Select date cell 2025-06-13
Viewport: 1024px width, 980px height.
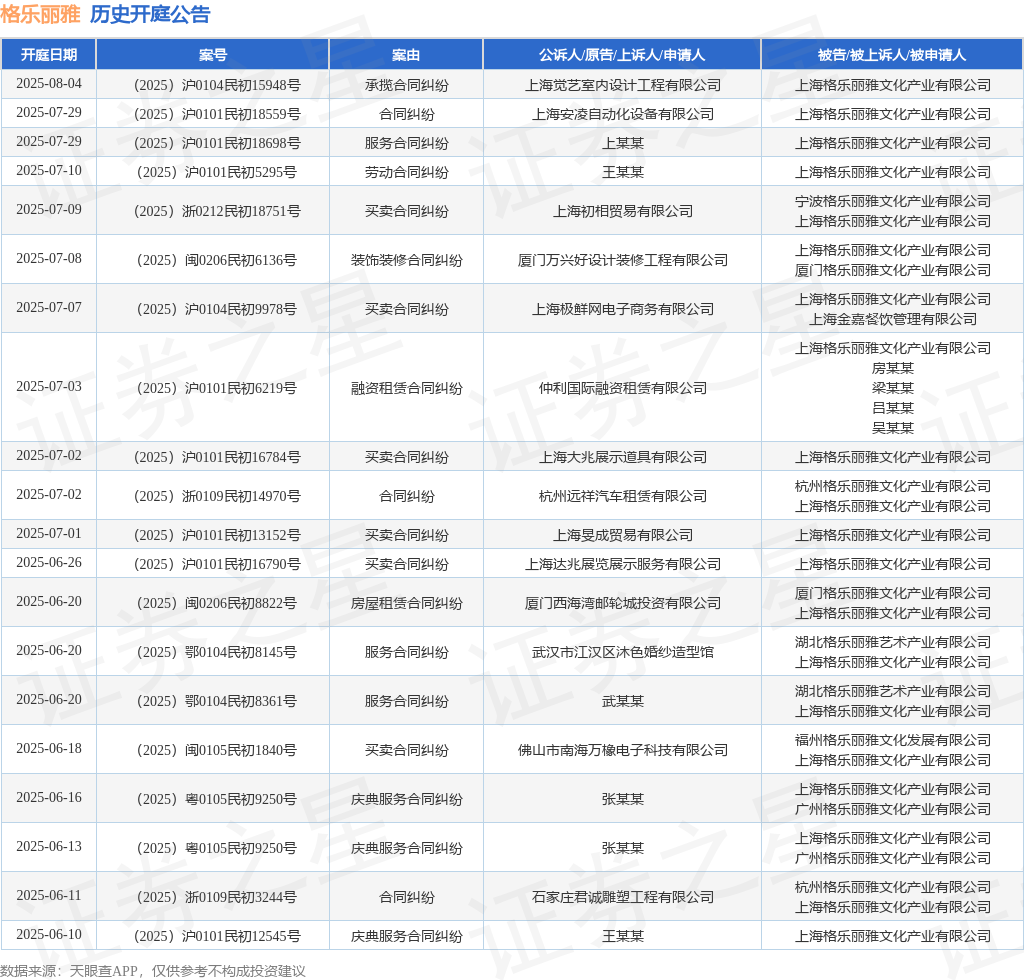tap(49, 846)
